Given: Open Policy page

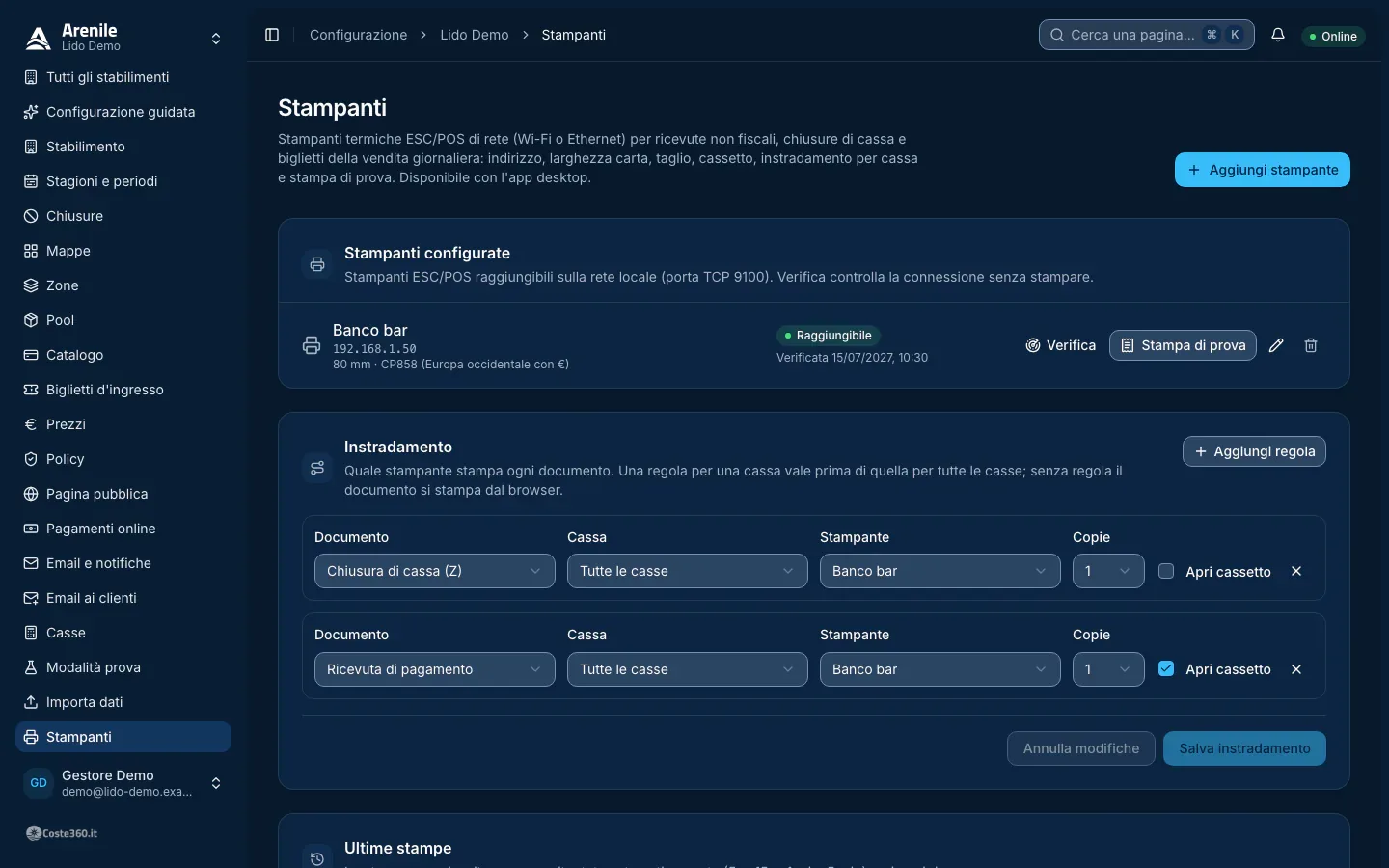Looking at the screenshot, I should click(123, 459).
